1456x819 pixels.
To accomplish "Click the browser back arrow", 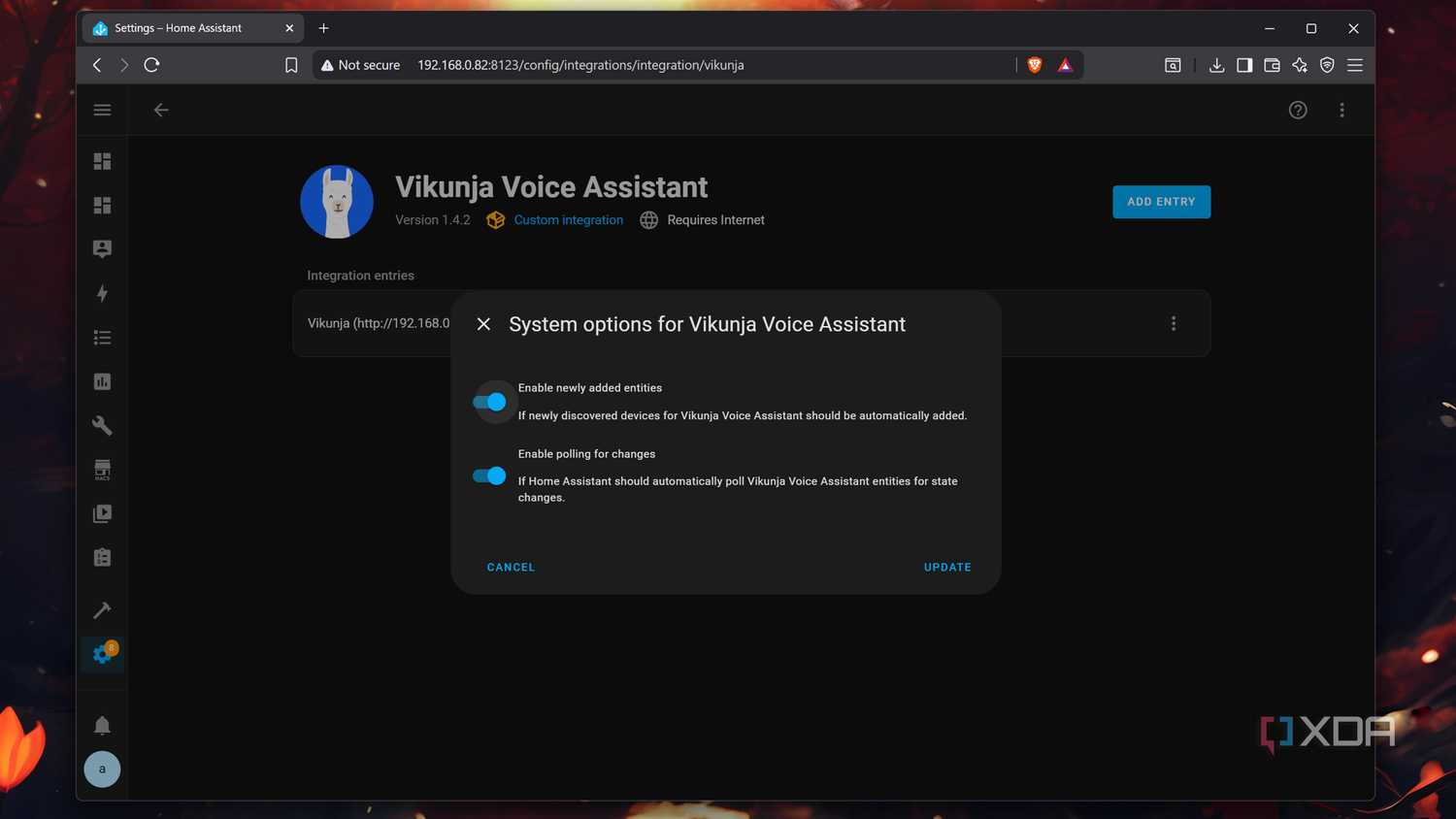I will click(x=97, y=65).
